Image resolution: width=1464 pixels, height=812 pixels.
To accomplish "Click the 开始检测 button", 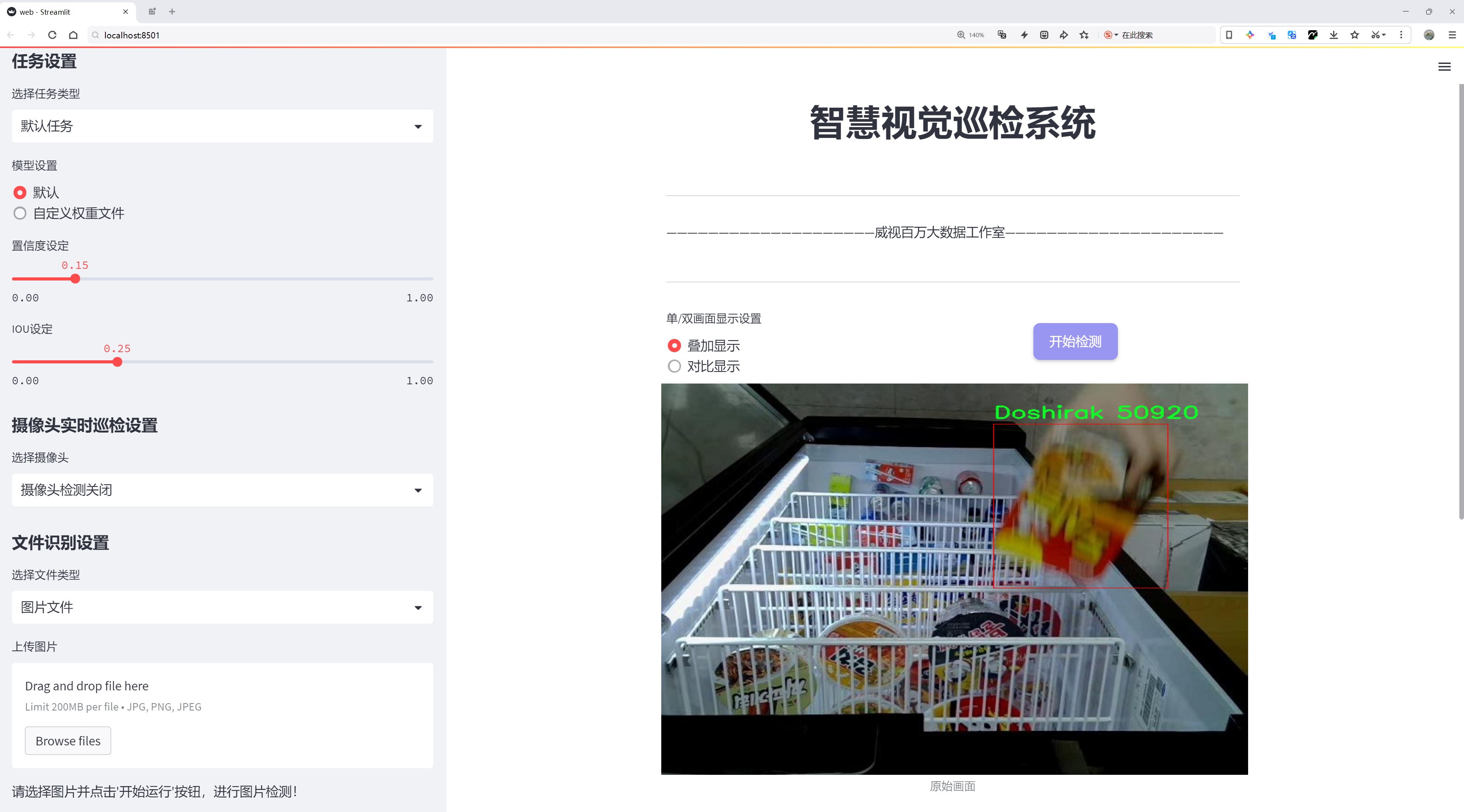I will (1075, 341).
